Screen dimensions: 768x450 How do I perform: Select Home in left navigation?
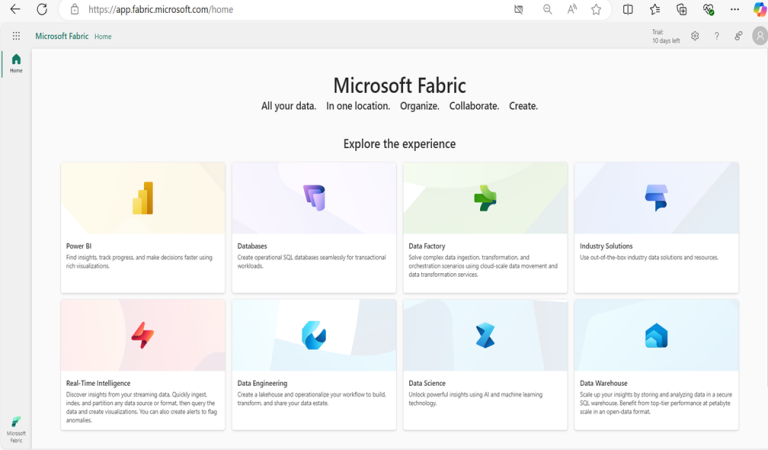pyautogui.click(x=16, y=63)
